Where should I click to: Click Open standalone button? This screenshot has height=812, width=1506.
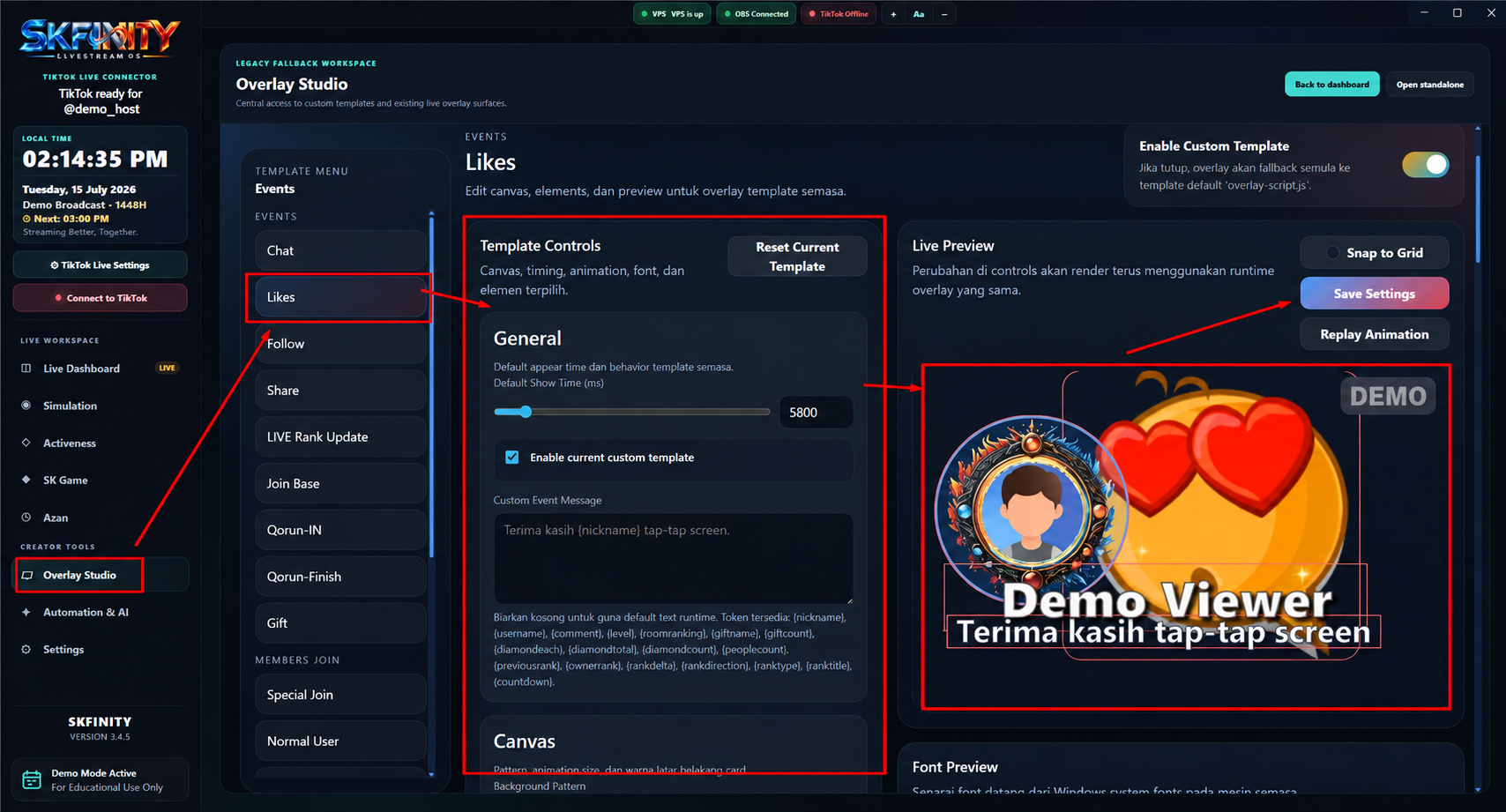click(x=1429, y=85)
